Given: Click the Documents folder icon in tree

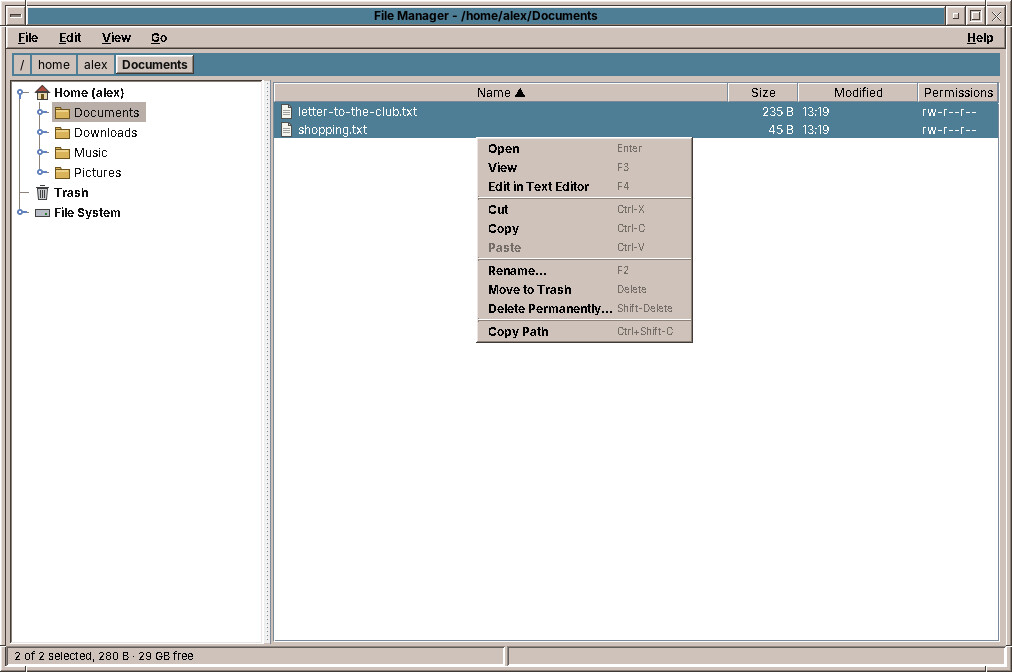Looking at the screenshot, I should pos(62,113).
